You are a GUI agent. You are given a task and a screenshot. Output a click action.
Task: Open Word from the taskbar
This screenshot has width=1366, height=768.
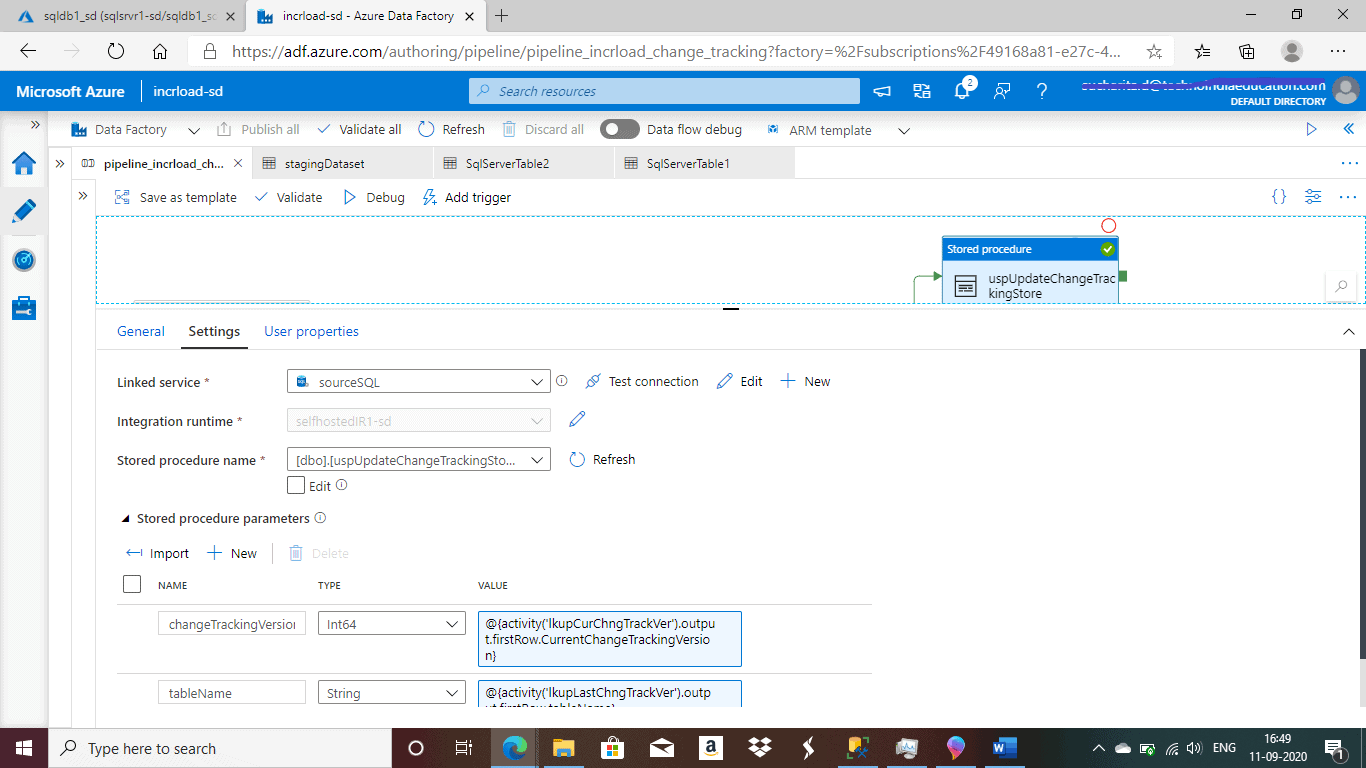tap(1004, 748)
